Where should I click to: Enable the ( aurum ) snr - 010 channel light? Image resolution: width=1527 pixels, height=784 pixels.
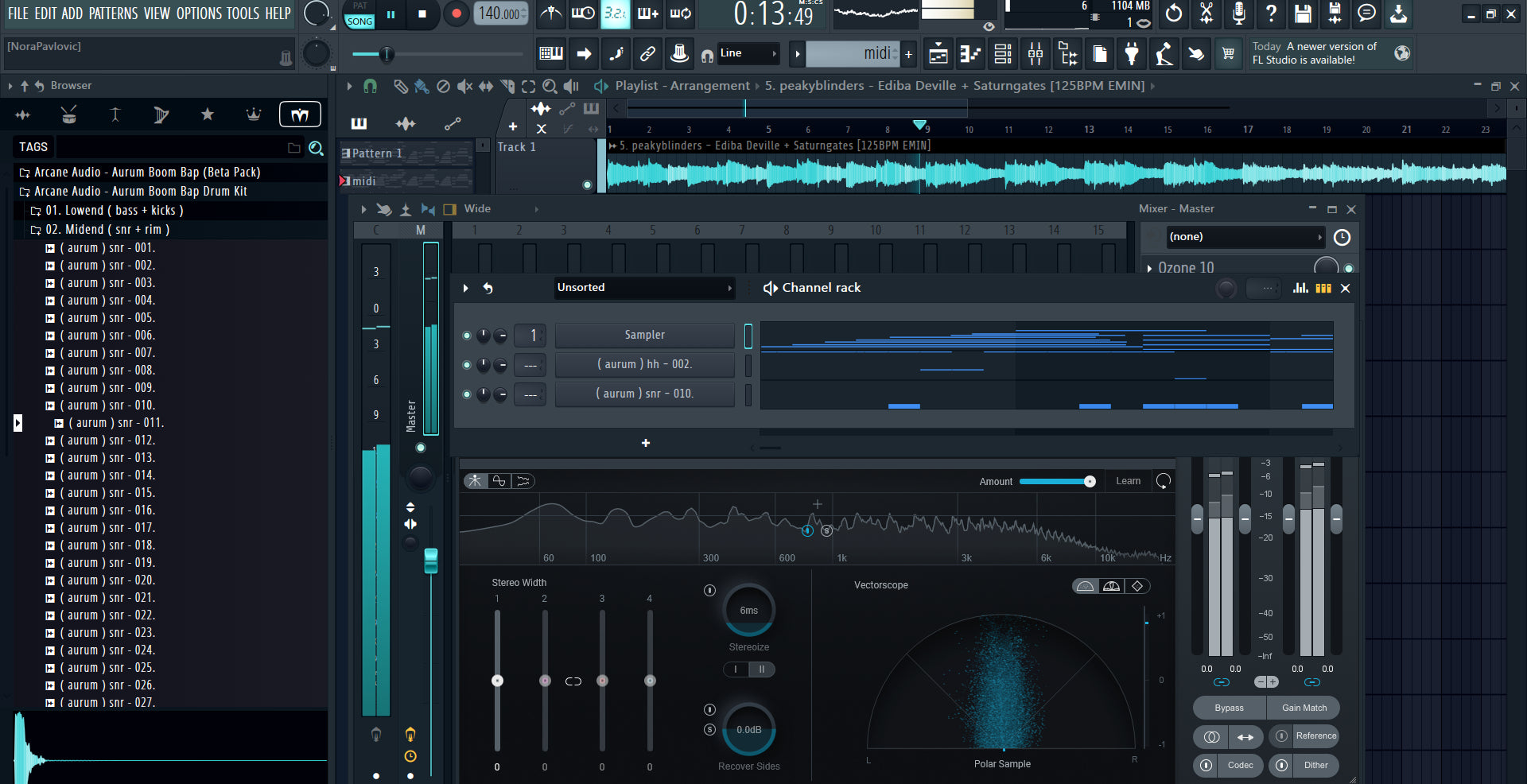[x=468, y=394]
